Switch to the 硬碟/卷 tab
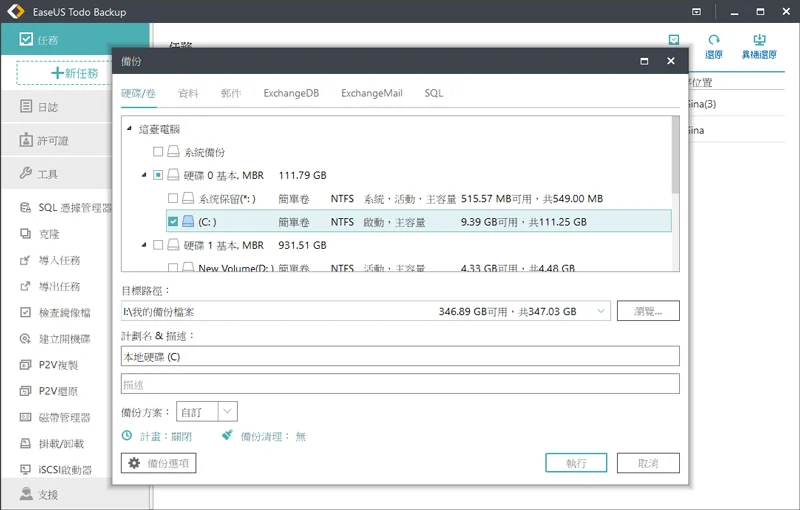The width and height of the screenshot is (800, 510). tap(138, 93)
